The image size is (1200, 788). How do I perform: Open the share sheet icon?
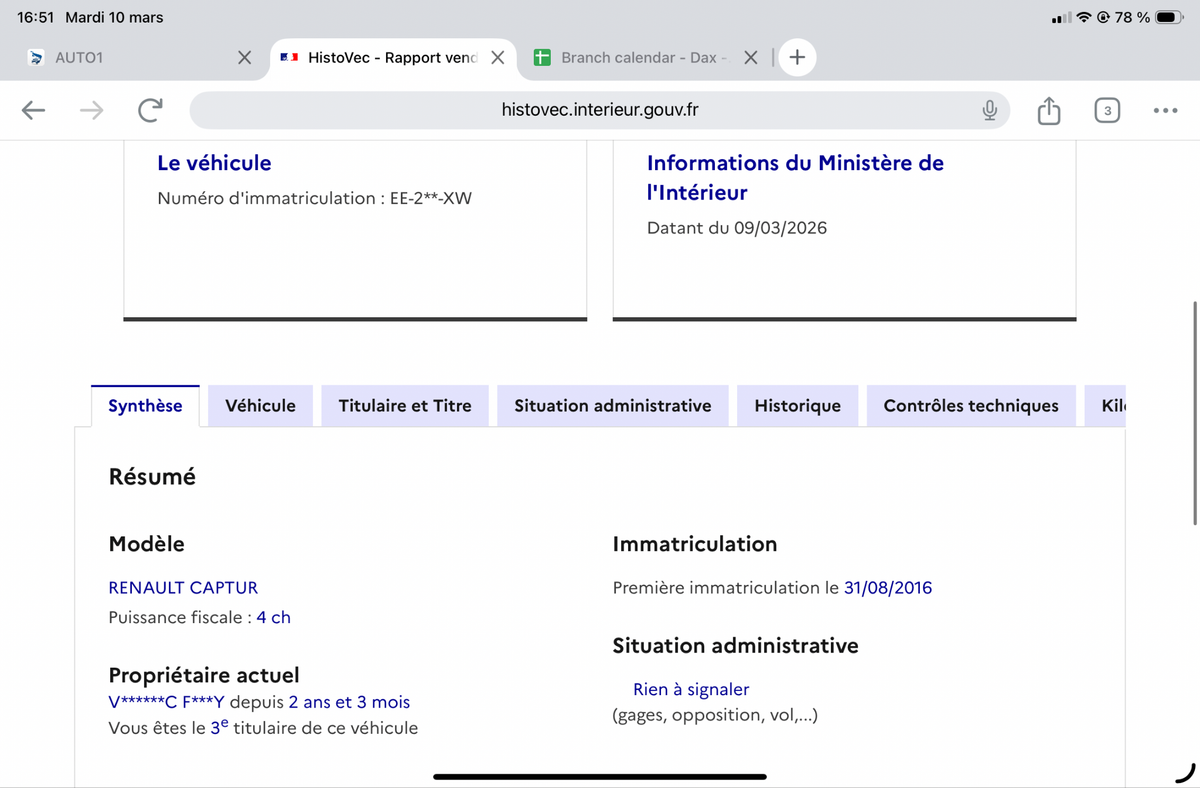pyautogui.click(x=1048, y=110)
